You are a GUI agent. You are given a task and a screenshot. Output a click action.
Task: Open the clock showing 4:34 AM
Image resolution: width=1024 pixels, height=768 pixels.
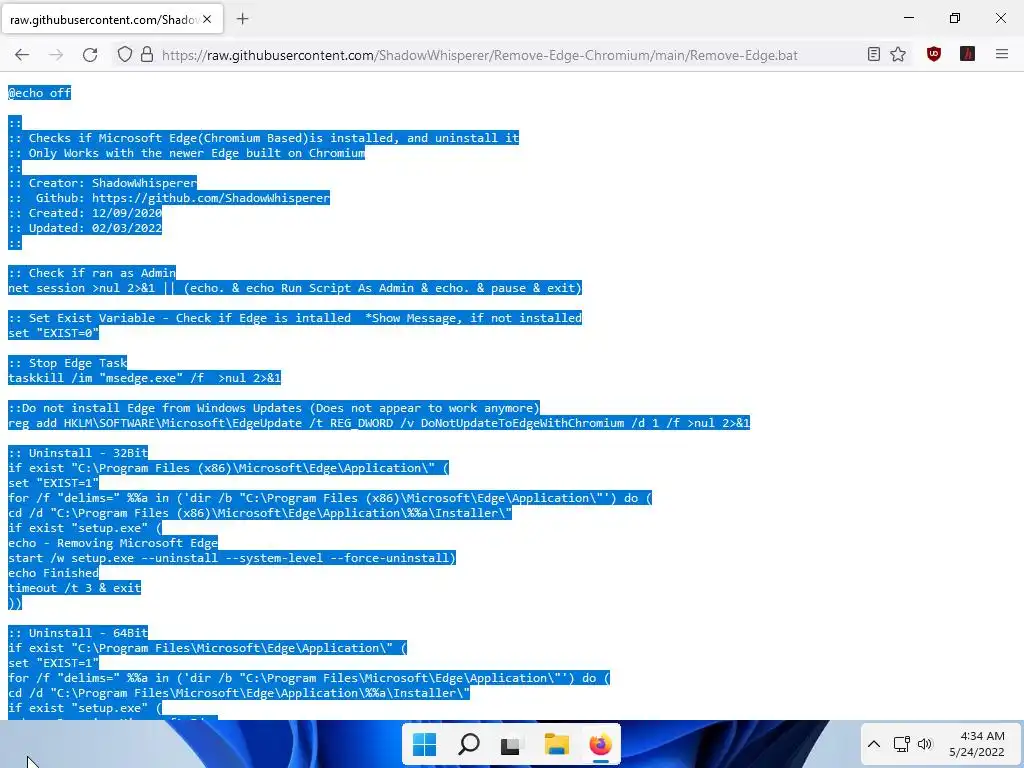977,744
